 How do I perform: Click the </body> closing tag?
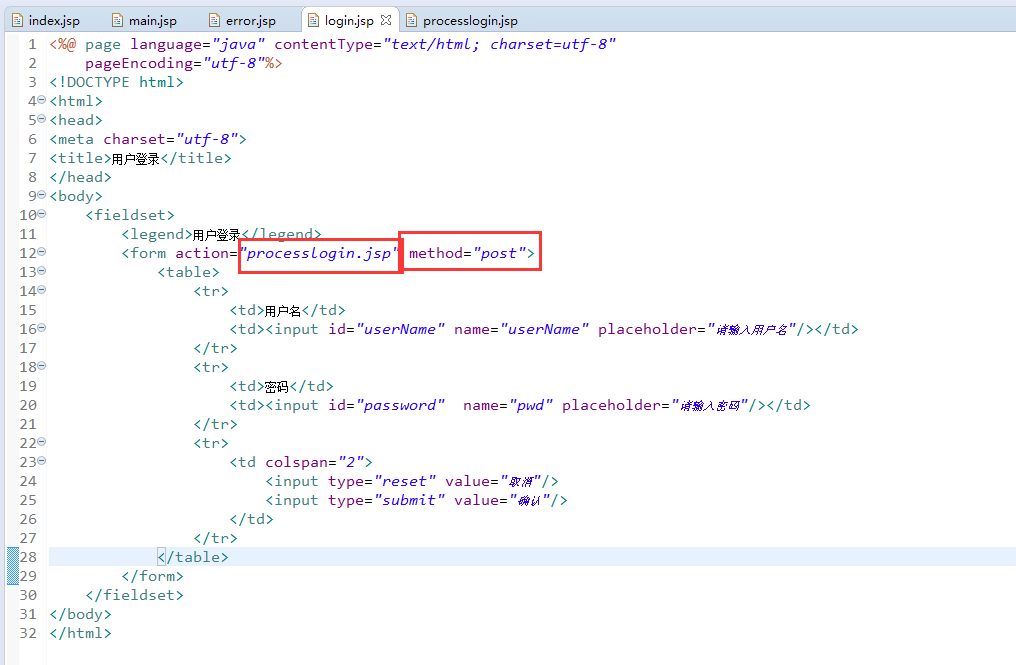click(80, 614)
